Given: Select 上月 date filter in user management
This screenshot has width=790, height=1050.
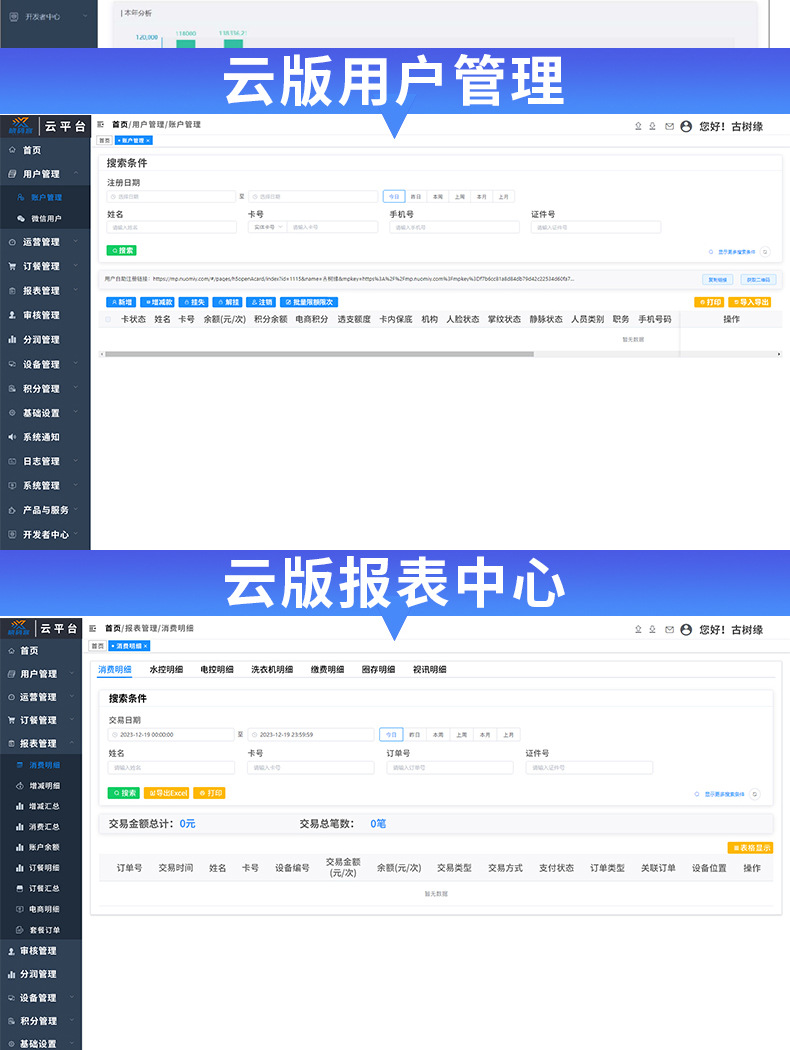Looking at the screenshot, I should pos(503,196).
